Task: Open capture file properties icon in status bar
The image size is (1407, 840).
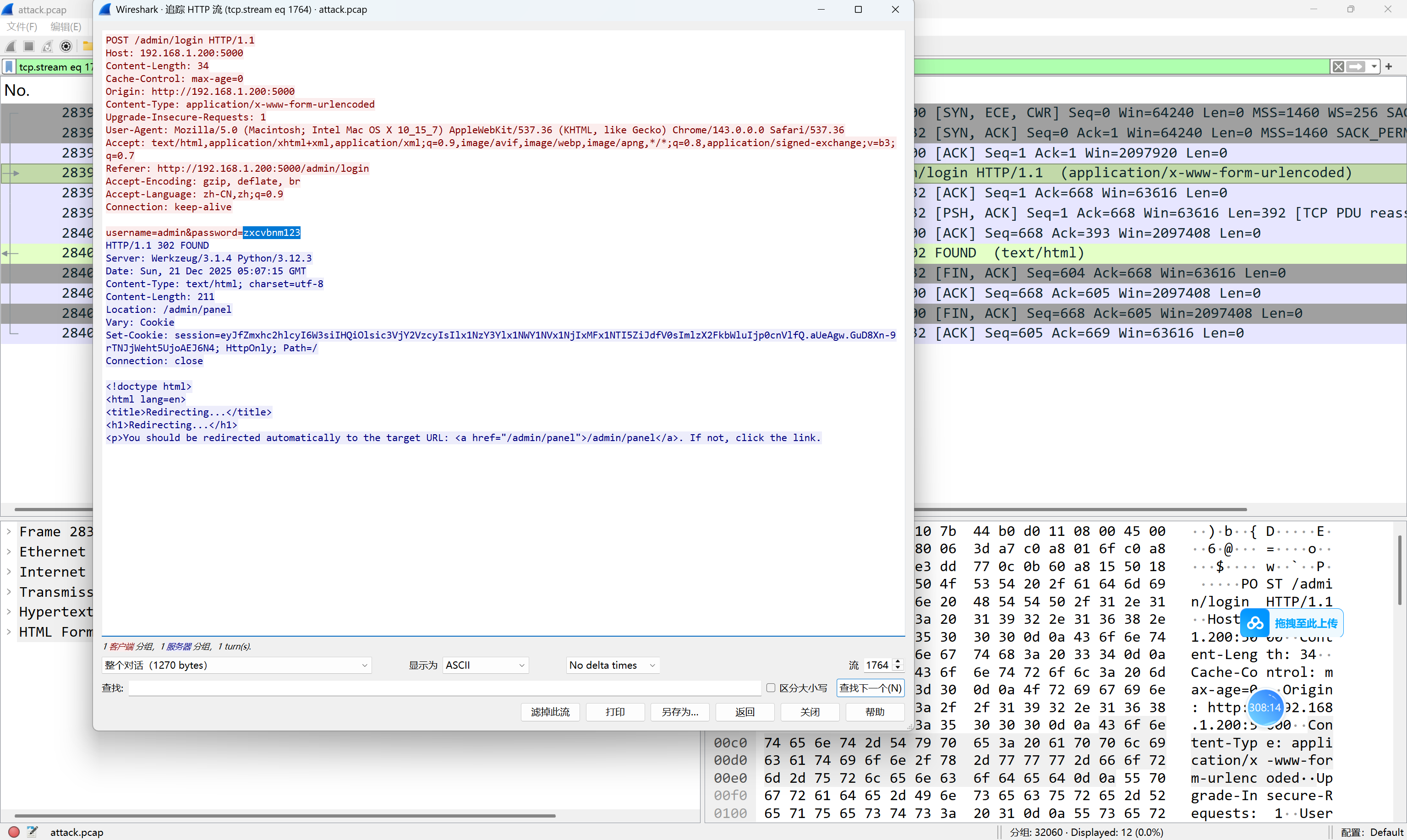Action: (32, 832)
